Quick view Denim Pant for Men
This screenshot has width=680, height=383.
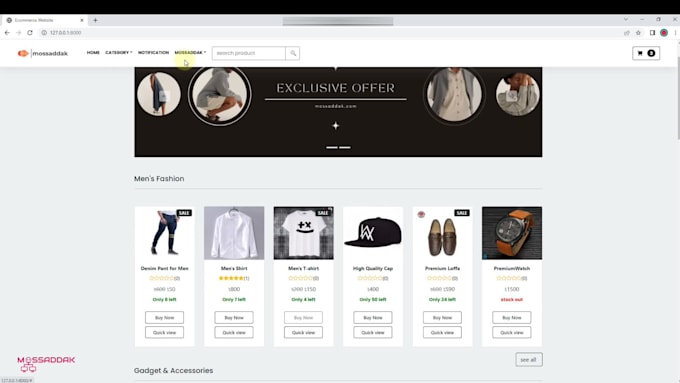tap(164, 332)
